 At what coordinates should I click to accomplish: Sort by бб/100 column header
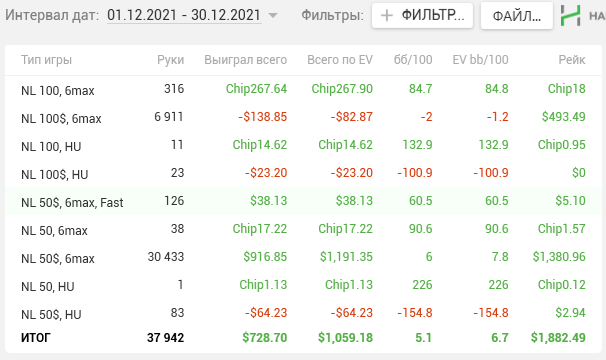point(413,60)
